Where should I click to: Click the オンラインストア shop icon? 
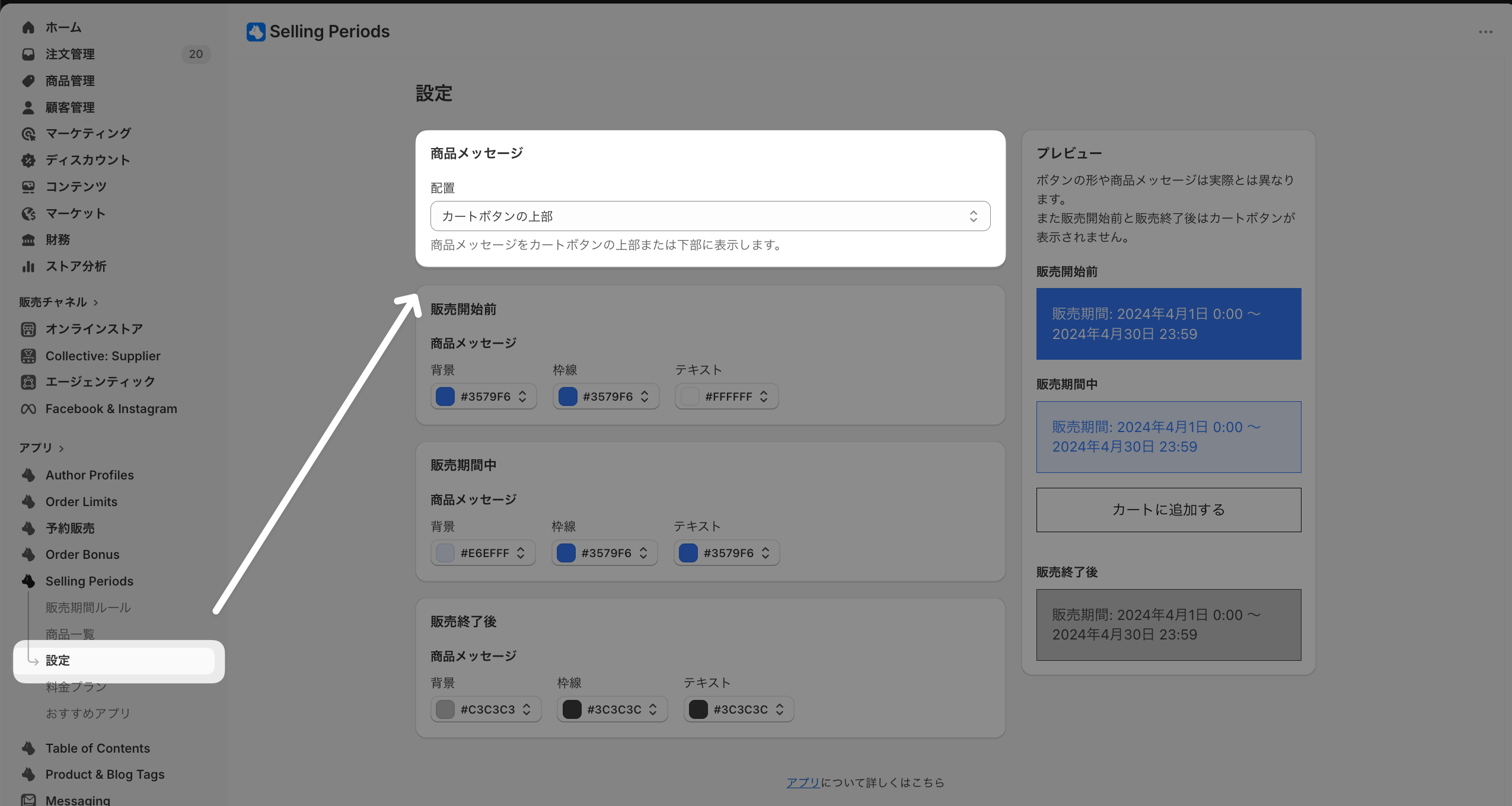tap(28, 329)
